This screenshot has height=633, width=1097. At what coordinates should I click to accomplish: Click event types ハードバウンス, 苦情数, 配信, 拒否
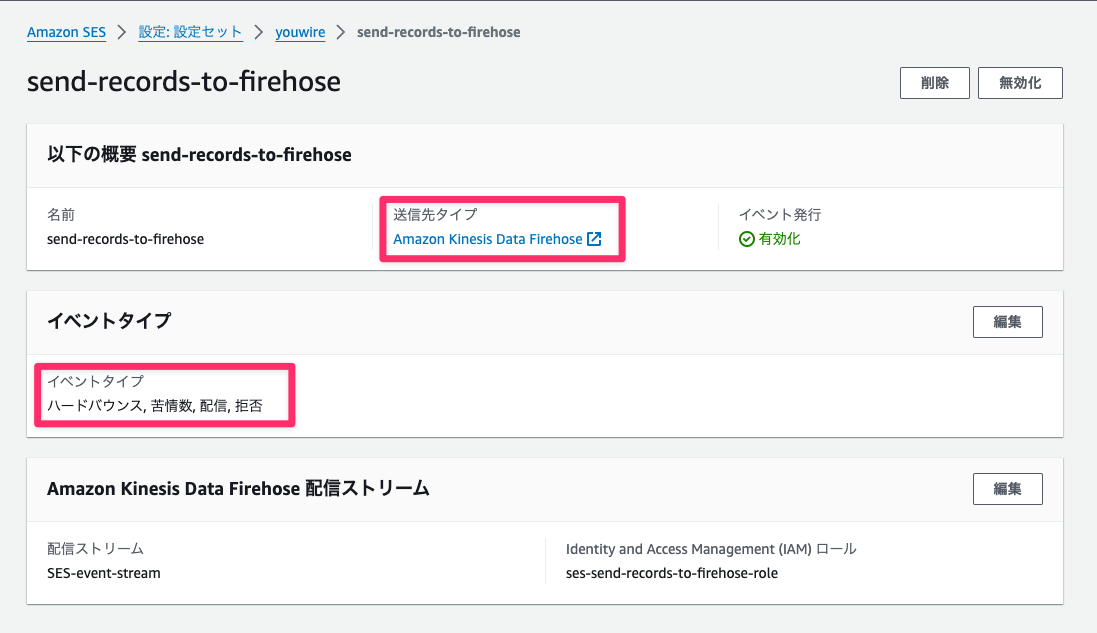click(x=155, y=406)
